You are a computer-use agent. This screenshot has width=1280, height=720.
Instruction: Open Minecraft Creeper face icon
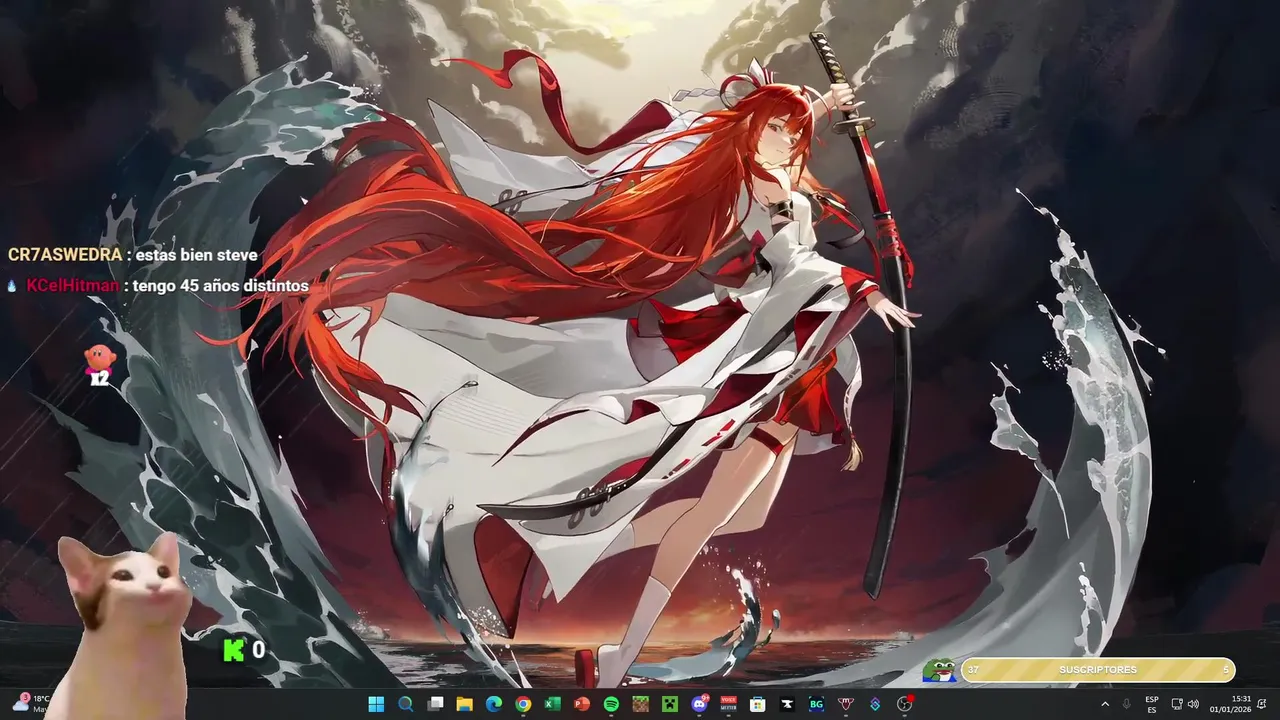coord(669,704)
